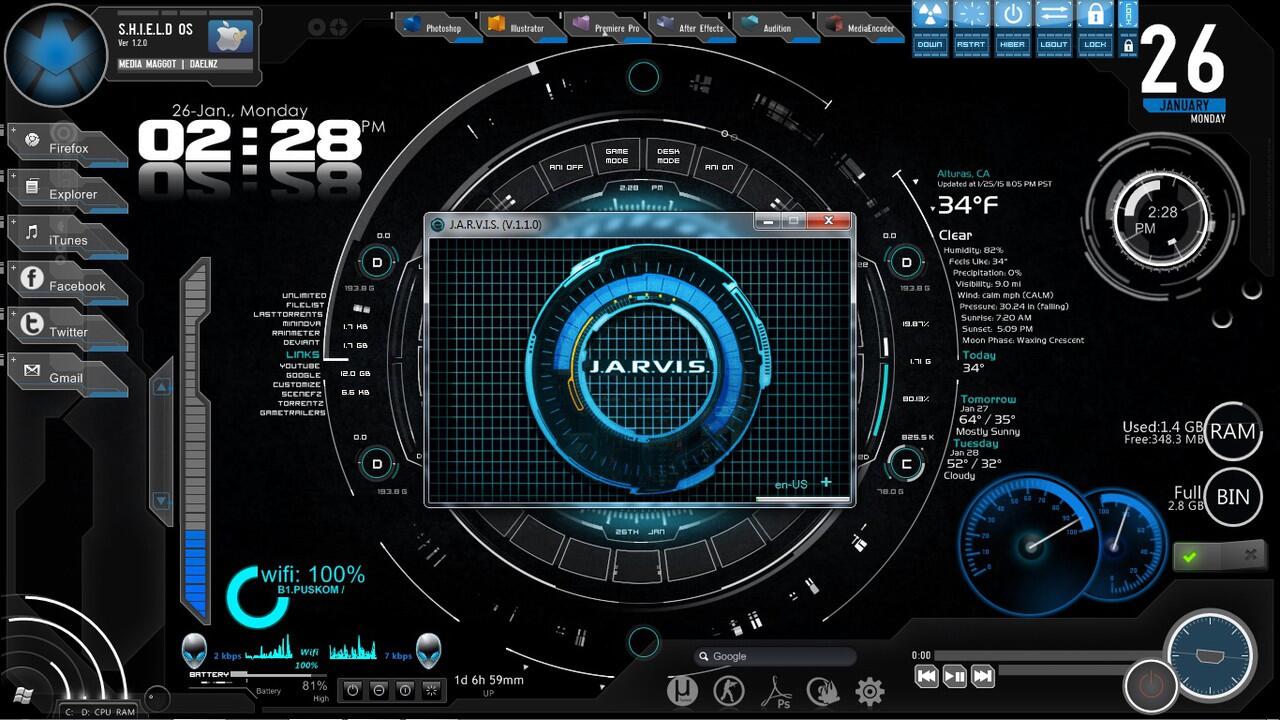Image resolution: width=1280 pixels, height=720 pixels.
Task: Click the RSTRT restart button
Action: (x=971, y=45)
